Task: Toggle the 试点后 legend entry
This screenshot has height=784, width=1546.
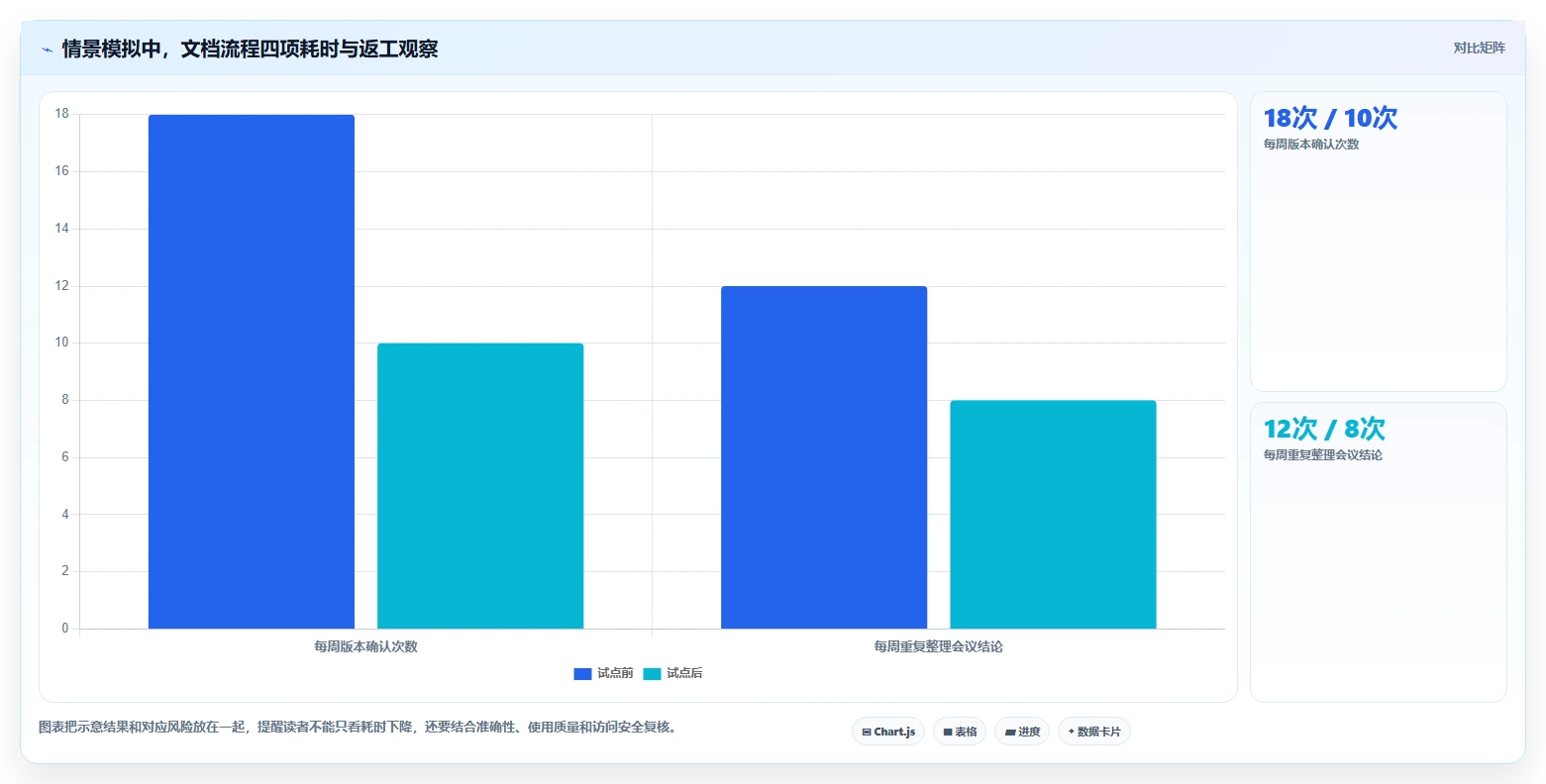Action: coord(672,673)
